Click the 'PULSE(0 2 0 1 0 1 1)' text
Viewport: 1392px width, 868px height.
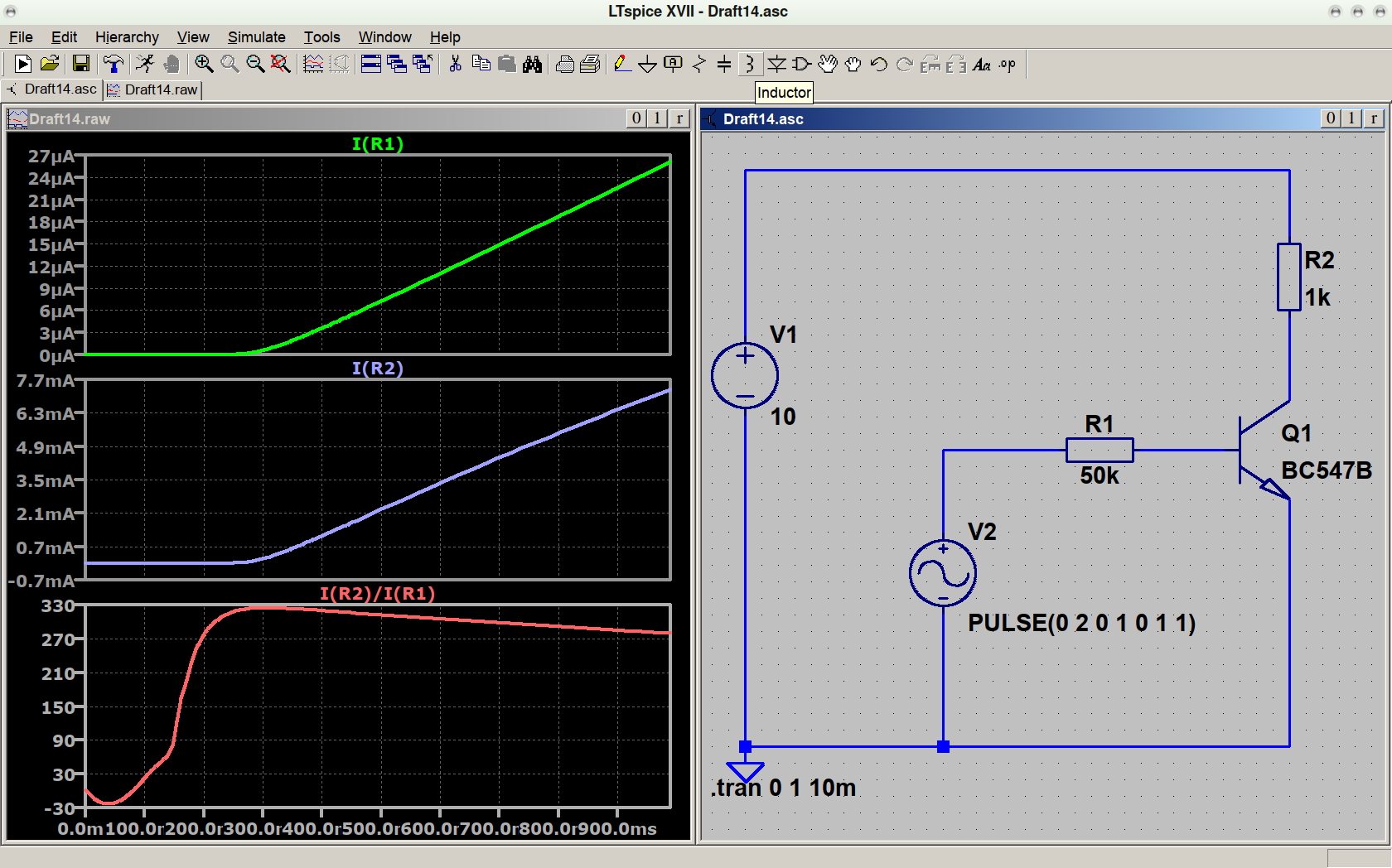click(1081, 623)
